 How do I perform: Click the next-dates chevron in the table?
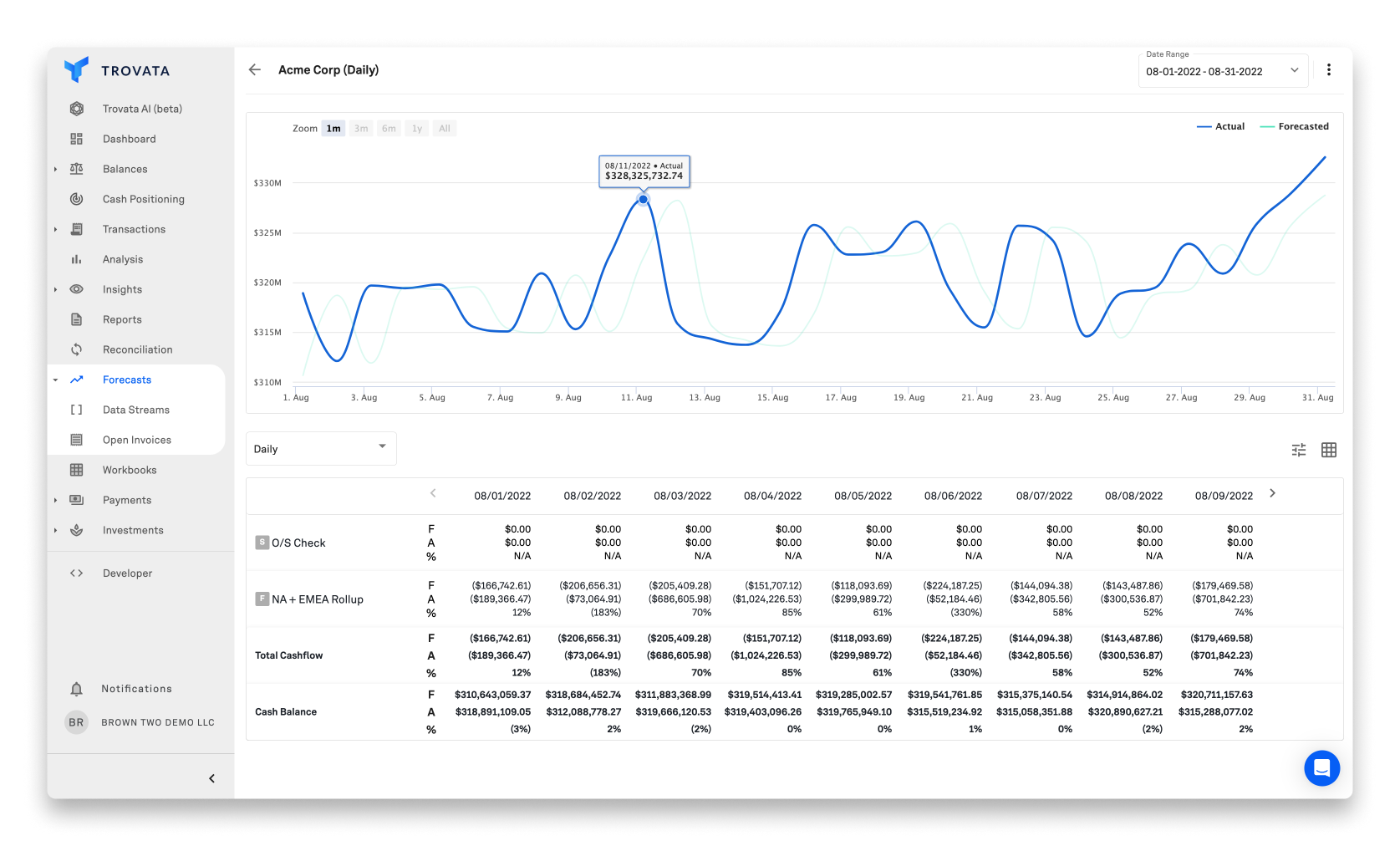pyautogui.click(x=1273, y=493)
